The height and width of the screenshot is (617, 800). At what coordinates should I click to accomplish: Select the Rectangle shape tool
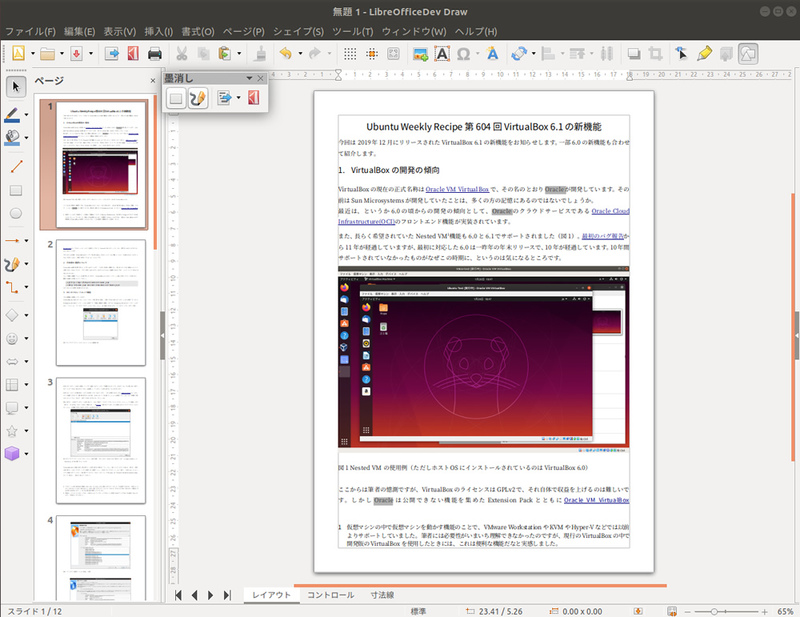tap(16, 190)
